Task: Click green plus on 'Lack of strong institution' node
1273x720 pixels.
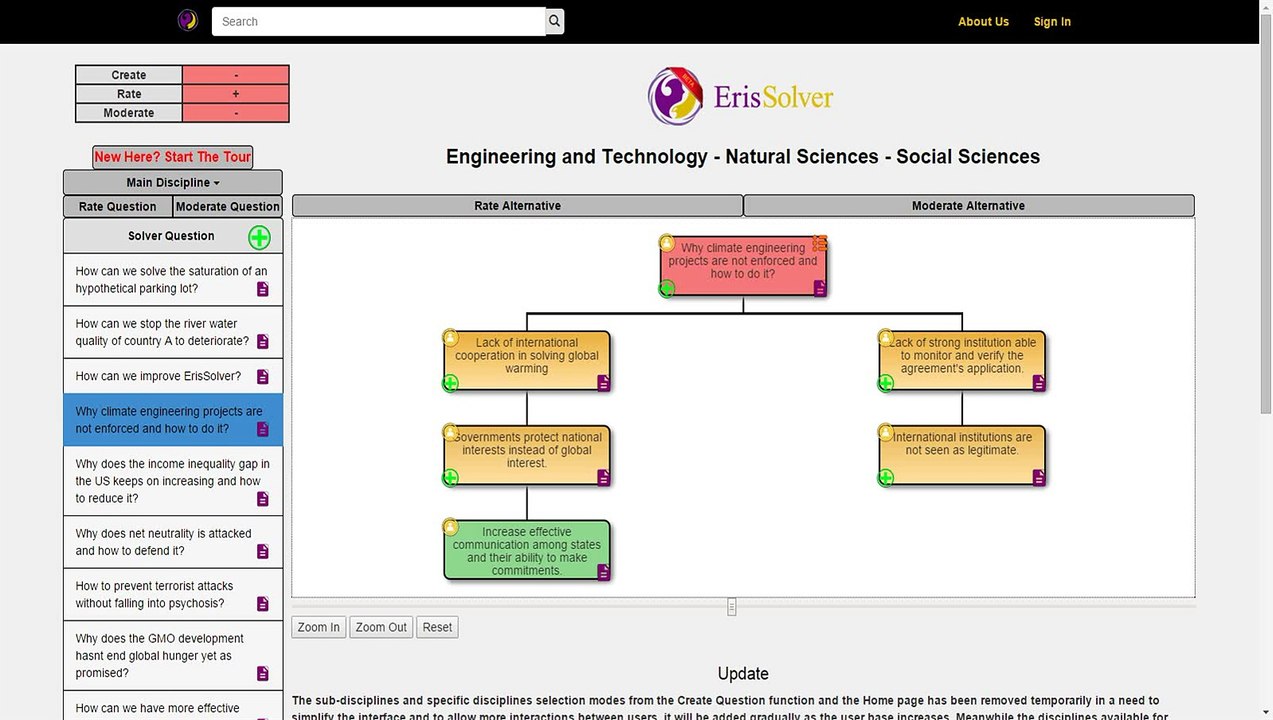Action: [x=885, y=383]
